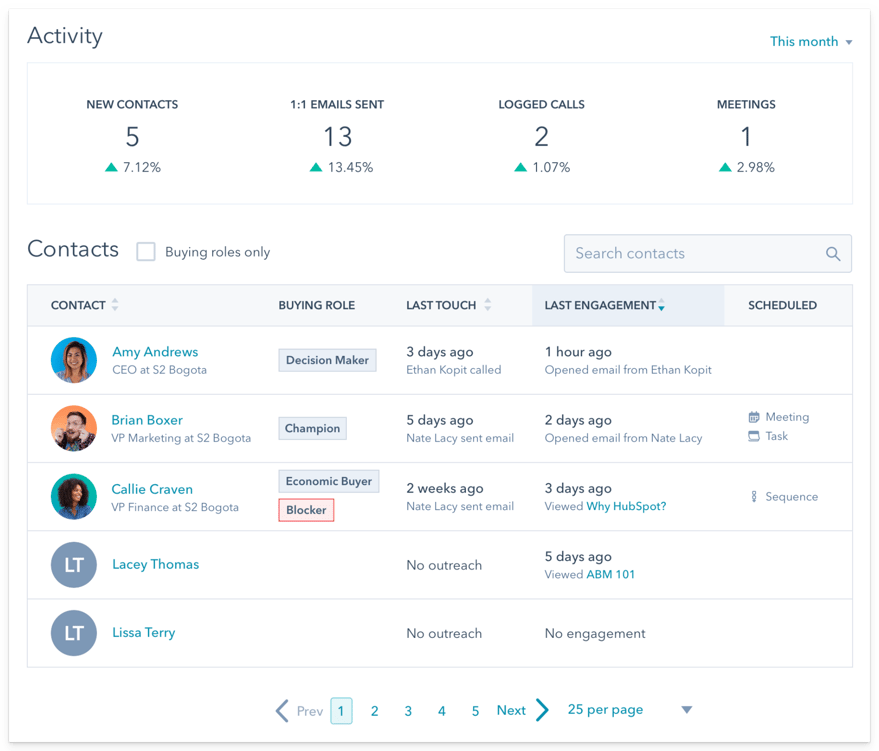
Task: Open Amy Andrews contact link
Action: (154, 352)
